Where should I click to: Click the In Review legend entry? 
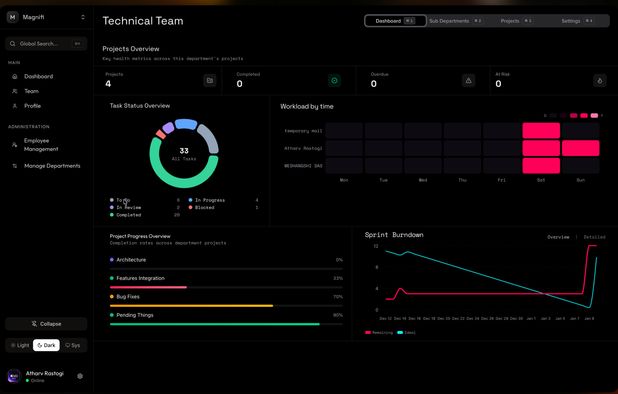(x=144, y=208)
